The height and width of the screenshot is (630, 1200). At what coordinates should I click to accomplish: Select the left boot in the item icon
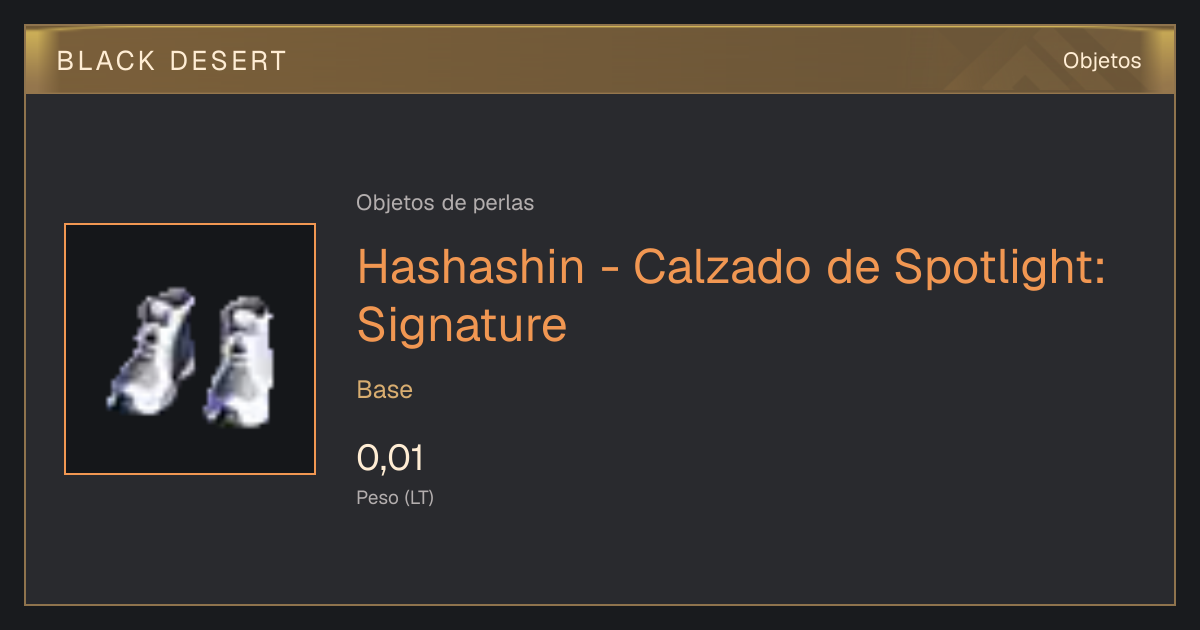(x=152, y=350)
